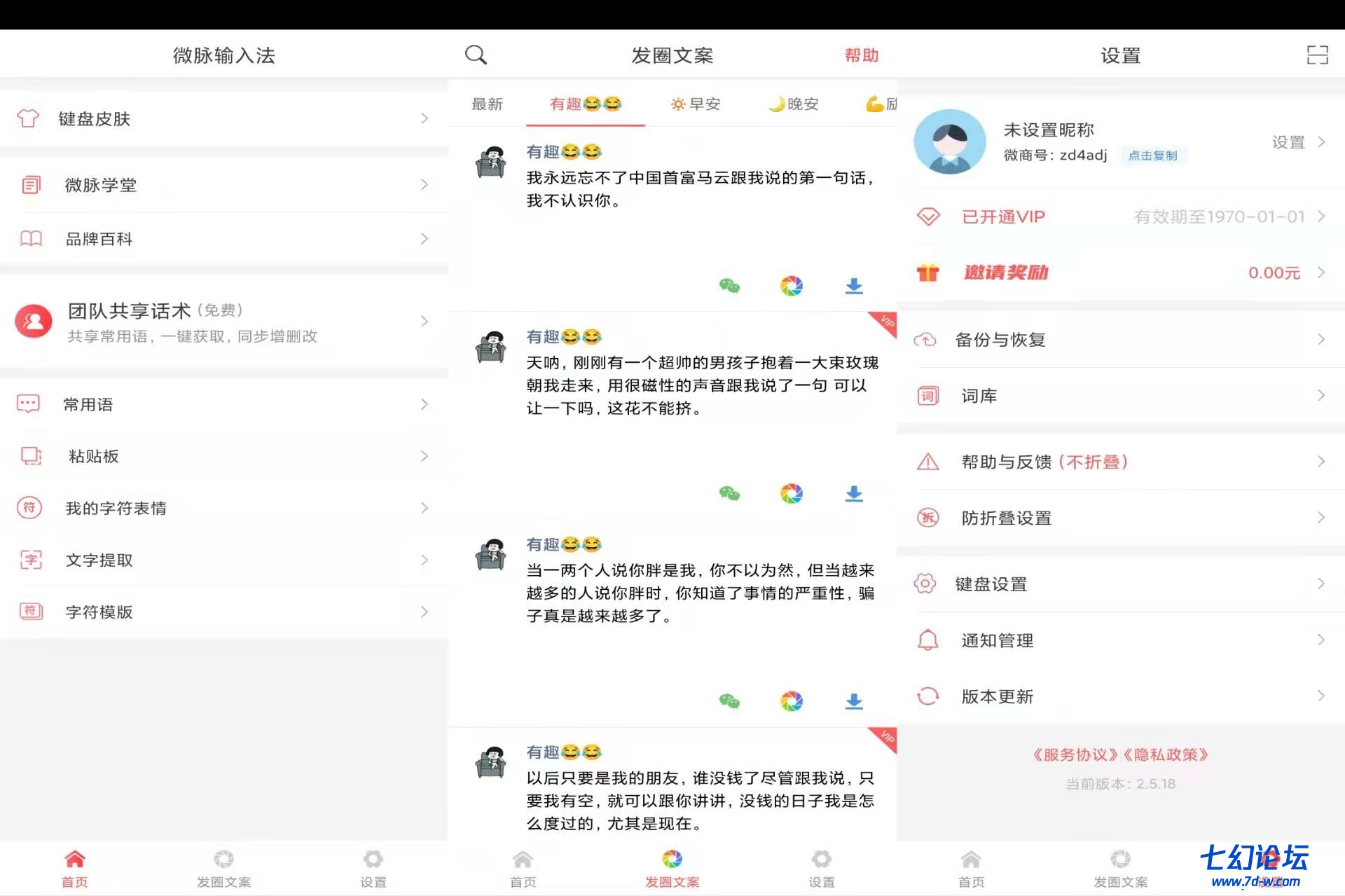Click the backup cloud icon
This screenshot has height=896, width=1345.
coord(925,340)
